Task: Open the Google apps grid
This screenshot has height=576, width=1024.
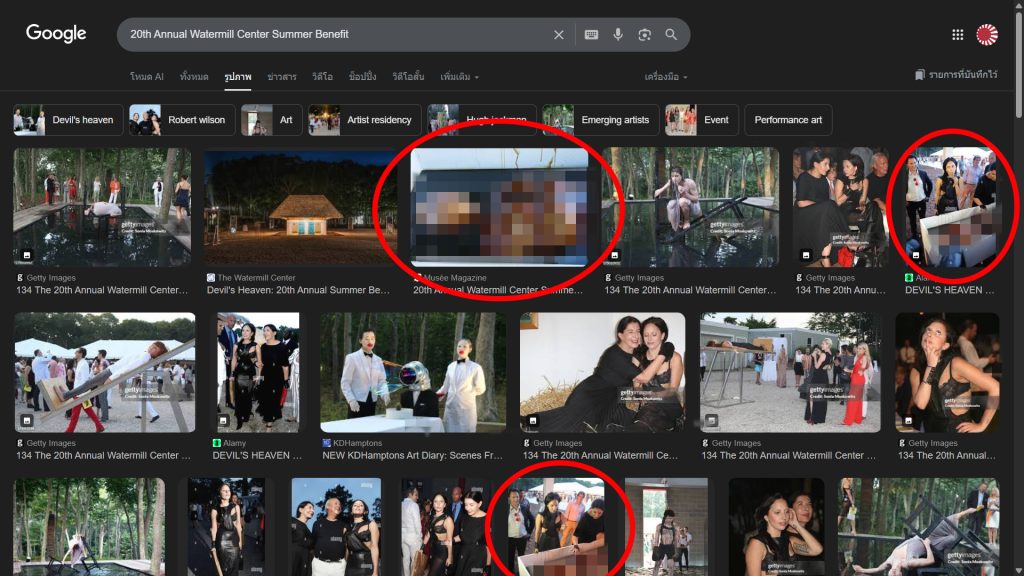Action: pyautogui.click(x=957, y=35)
